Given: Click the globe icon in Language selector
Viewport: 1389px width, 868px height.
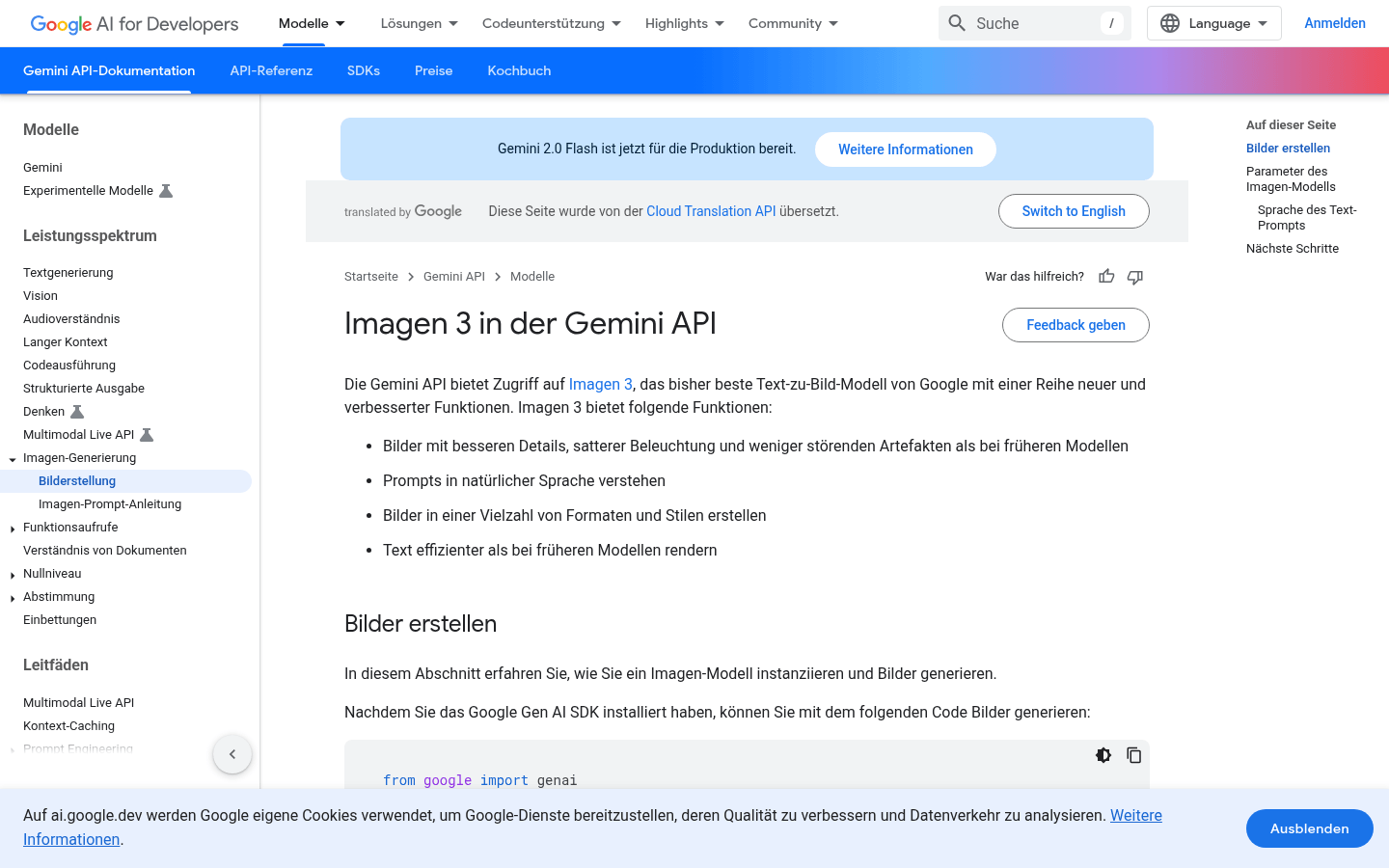Looking at the screenshot, I should (x=1170, y=23).
